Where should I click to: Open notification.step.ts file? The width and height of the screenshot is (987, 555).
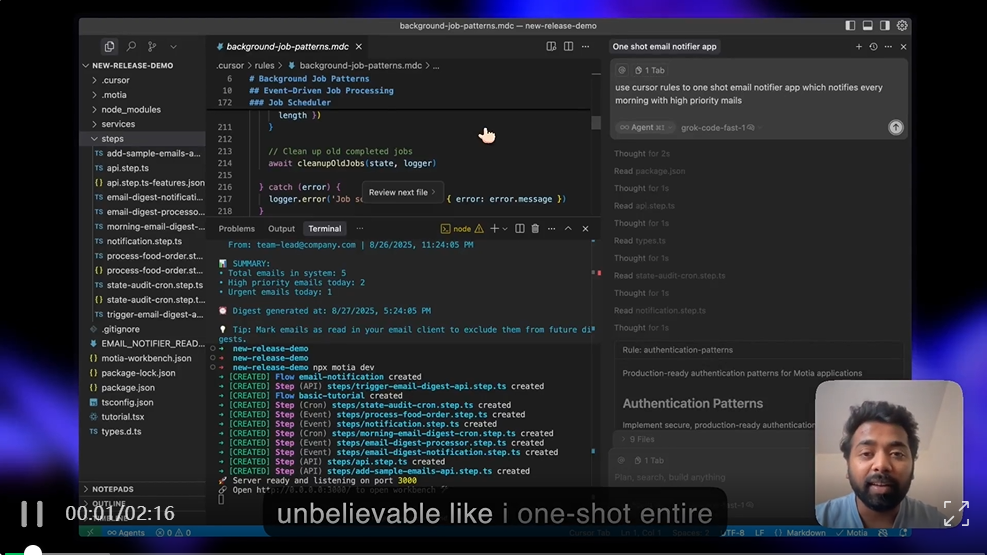point(144,241)
